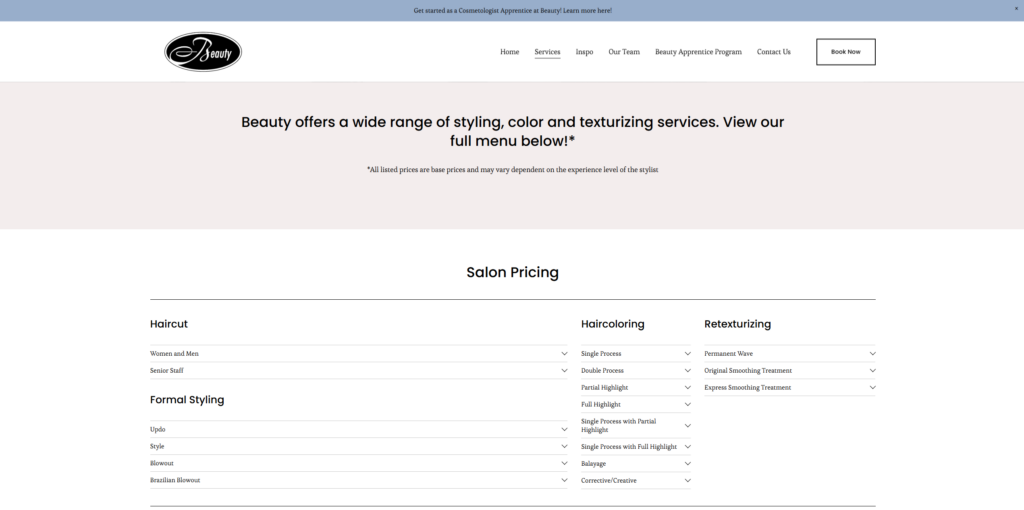1024x510 pixels.
Task: Expand the Women and Men chevron
Action: [564, 353]
